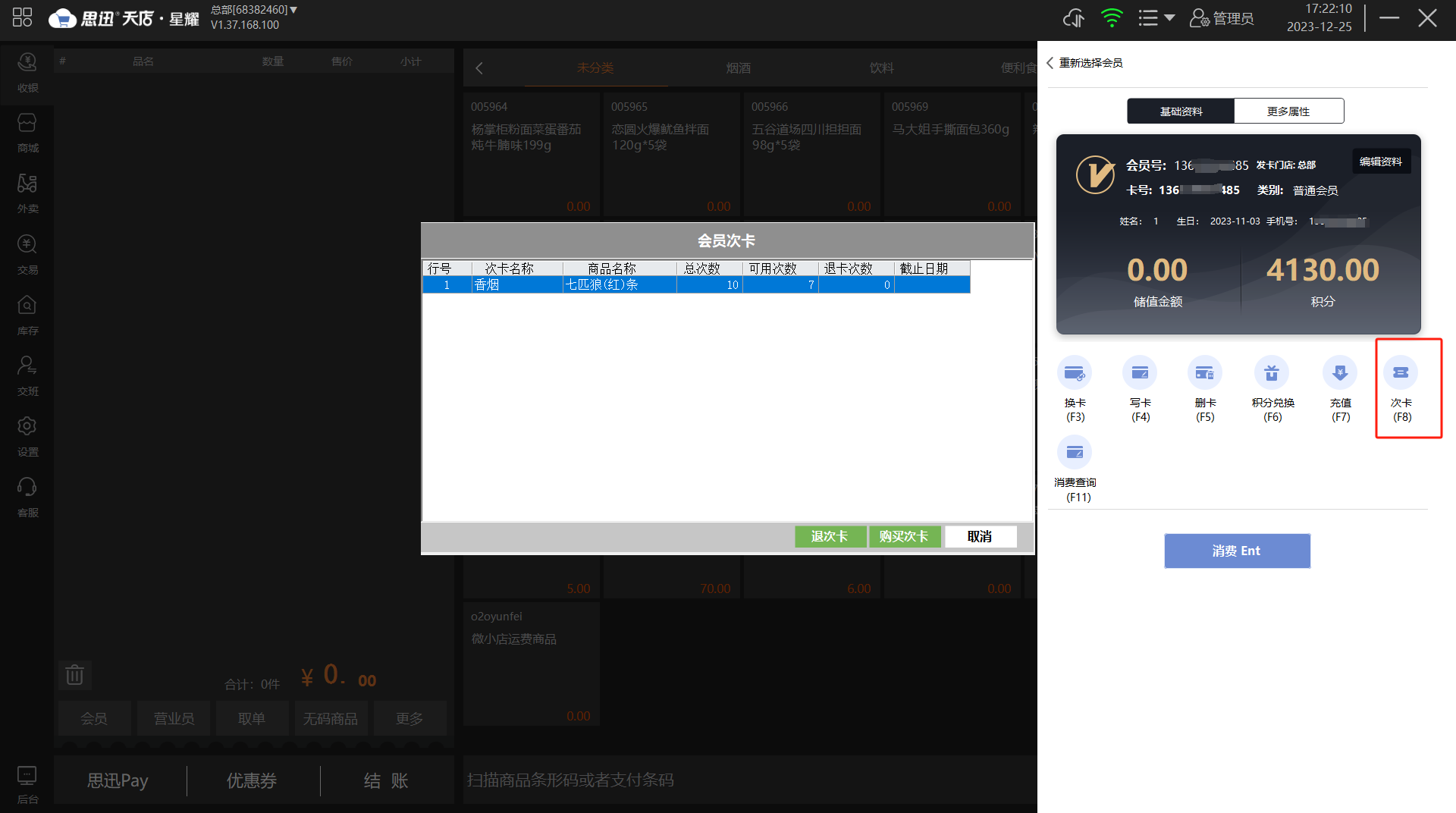Image resolution: width=1456 pixels, height=813 pixels.
Task: Switch to the 更多属性 tab
Action: (x=1288, y=111)
